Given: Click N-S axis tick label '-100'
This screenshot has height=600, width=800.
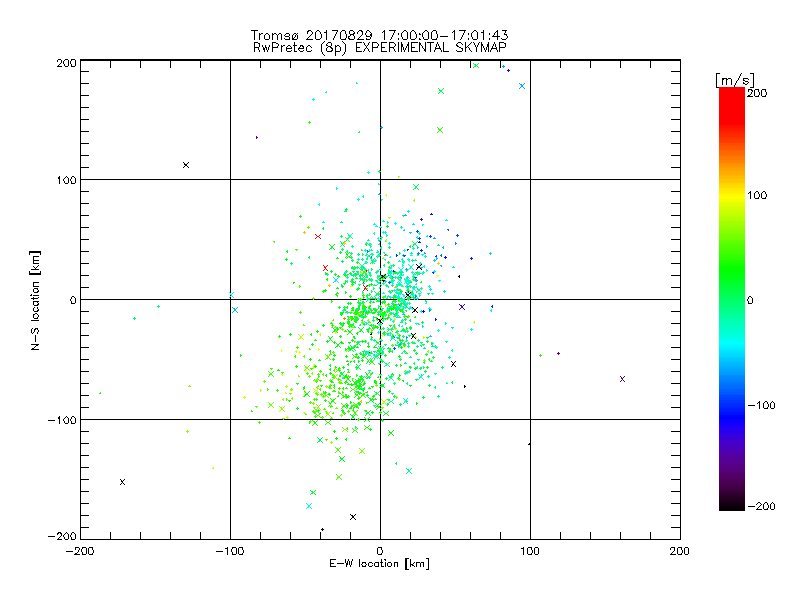Looking at the screenshot, I should [62, 420].
